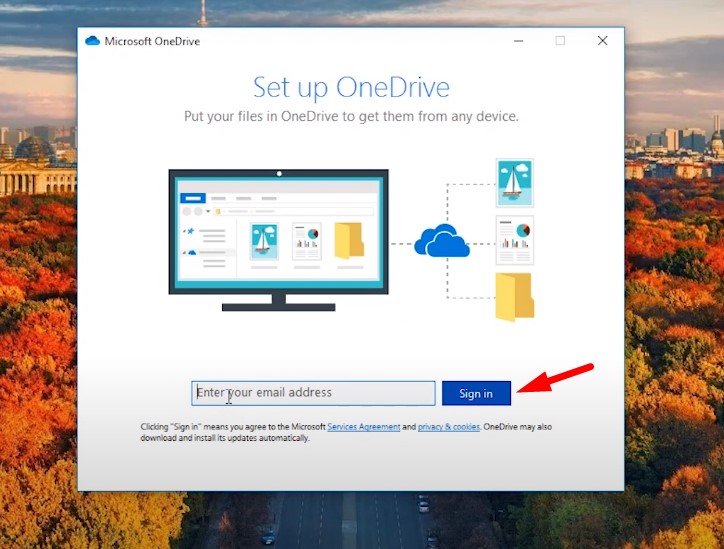
Task: Click the small dropdown arrow in monitor toolbar
Action: 207,212
